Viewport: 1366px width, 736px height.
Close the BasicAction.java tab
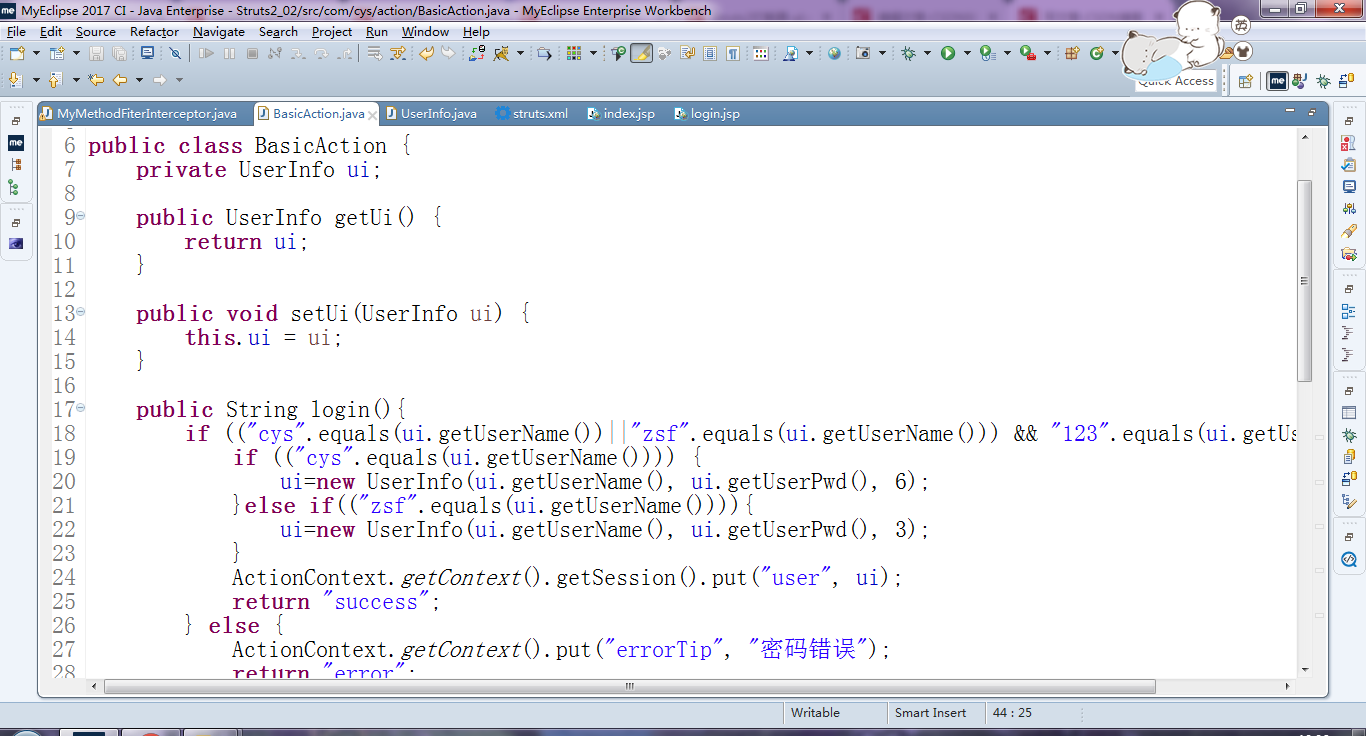click(373, 114)
